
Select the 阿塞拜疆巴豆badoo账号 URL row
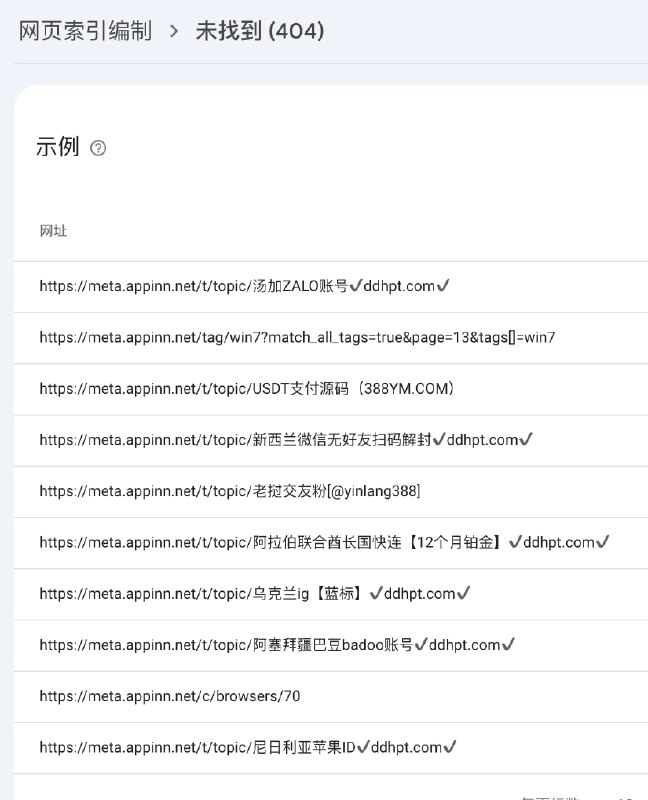(331, 645)
